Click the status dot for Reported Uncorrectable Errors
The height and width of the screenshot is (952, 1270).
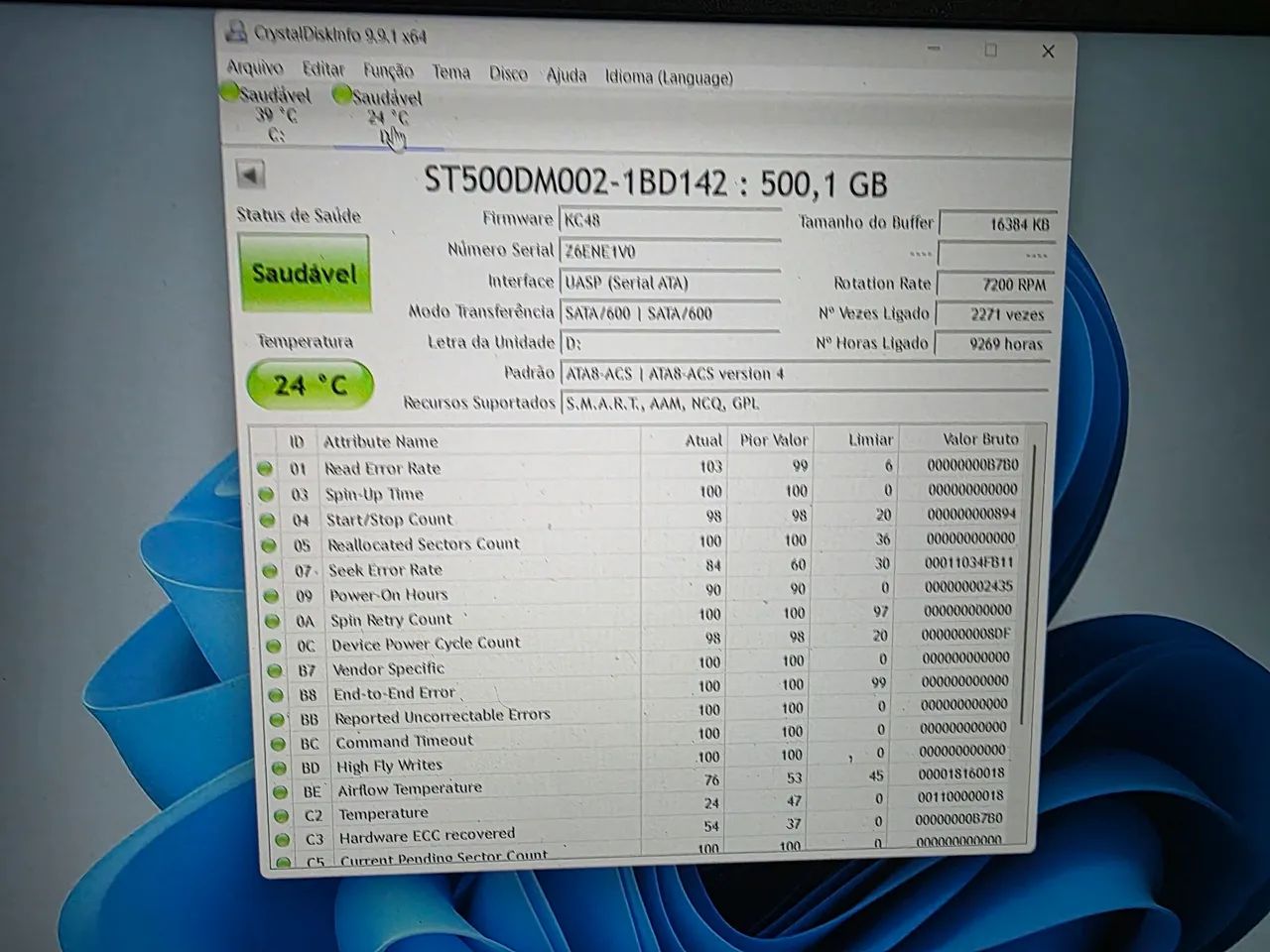tap(278, 719)
